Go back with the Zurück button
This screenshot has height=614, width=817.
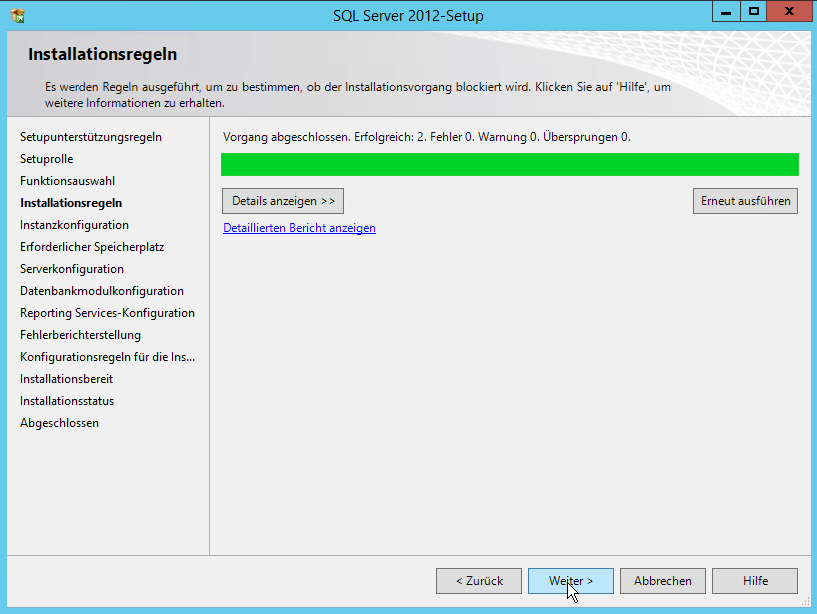click(478, 581)
